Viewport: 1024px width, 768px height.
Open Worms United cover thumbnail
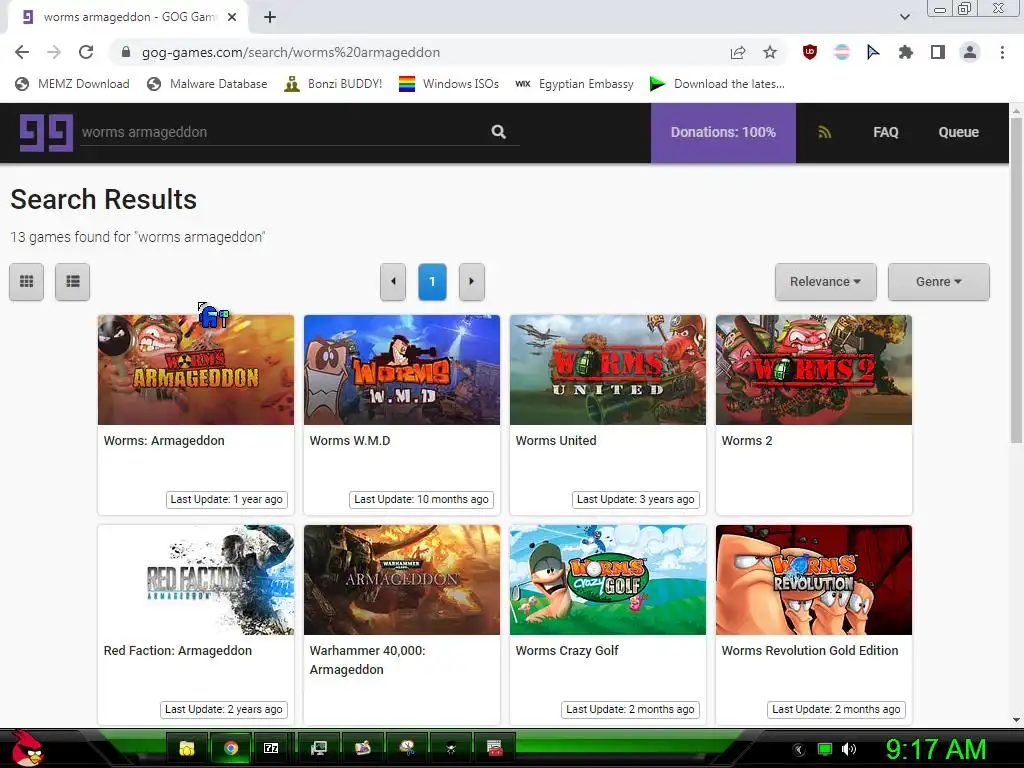pyautogui.click(x=608, y=370)
